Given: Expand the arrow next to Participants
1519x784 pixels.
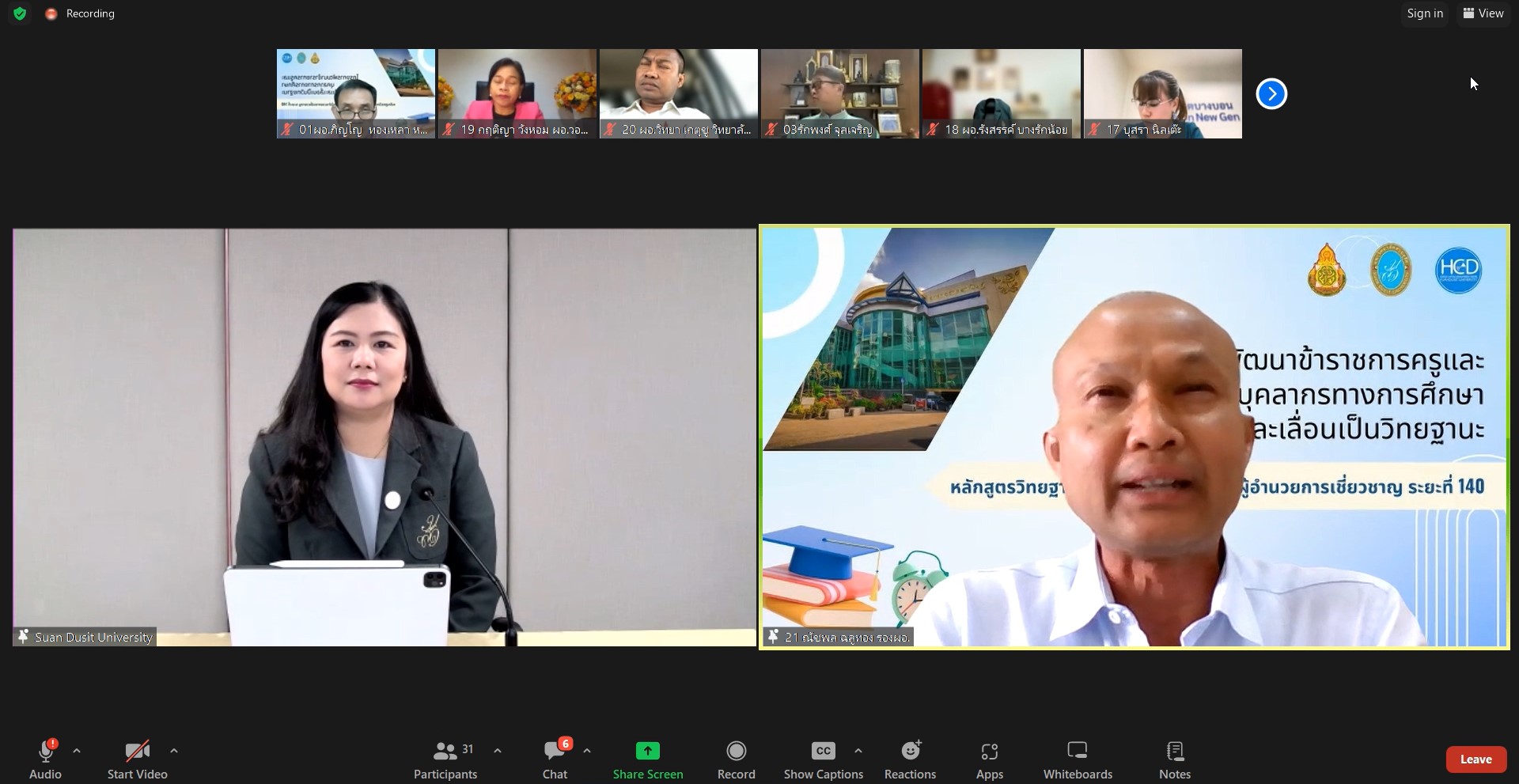Looking at the screenshot, I should (498, 751).
